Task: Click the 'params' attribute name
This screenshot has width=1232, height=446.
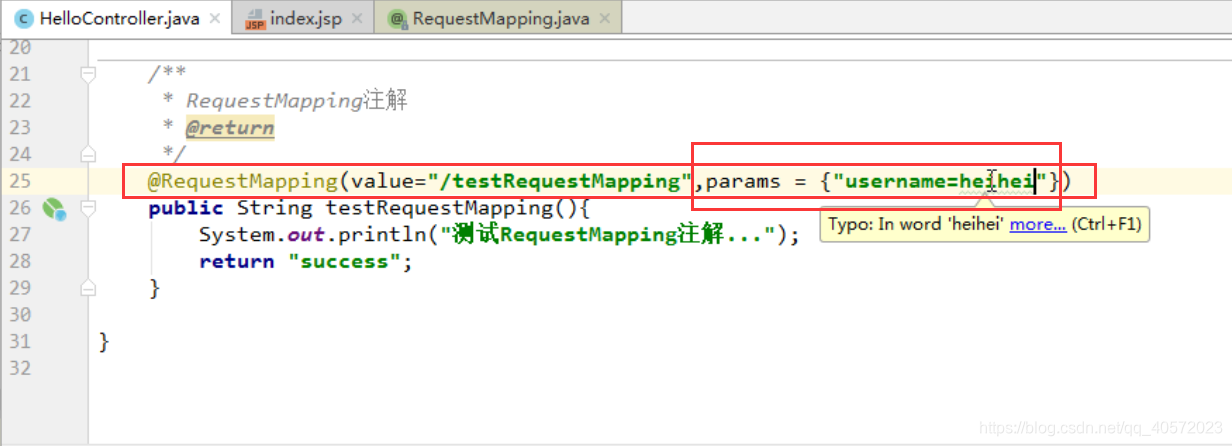Action: tap(743, 181)
